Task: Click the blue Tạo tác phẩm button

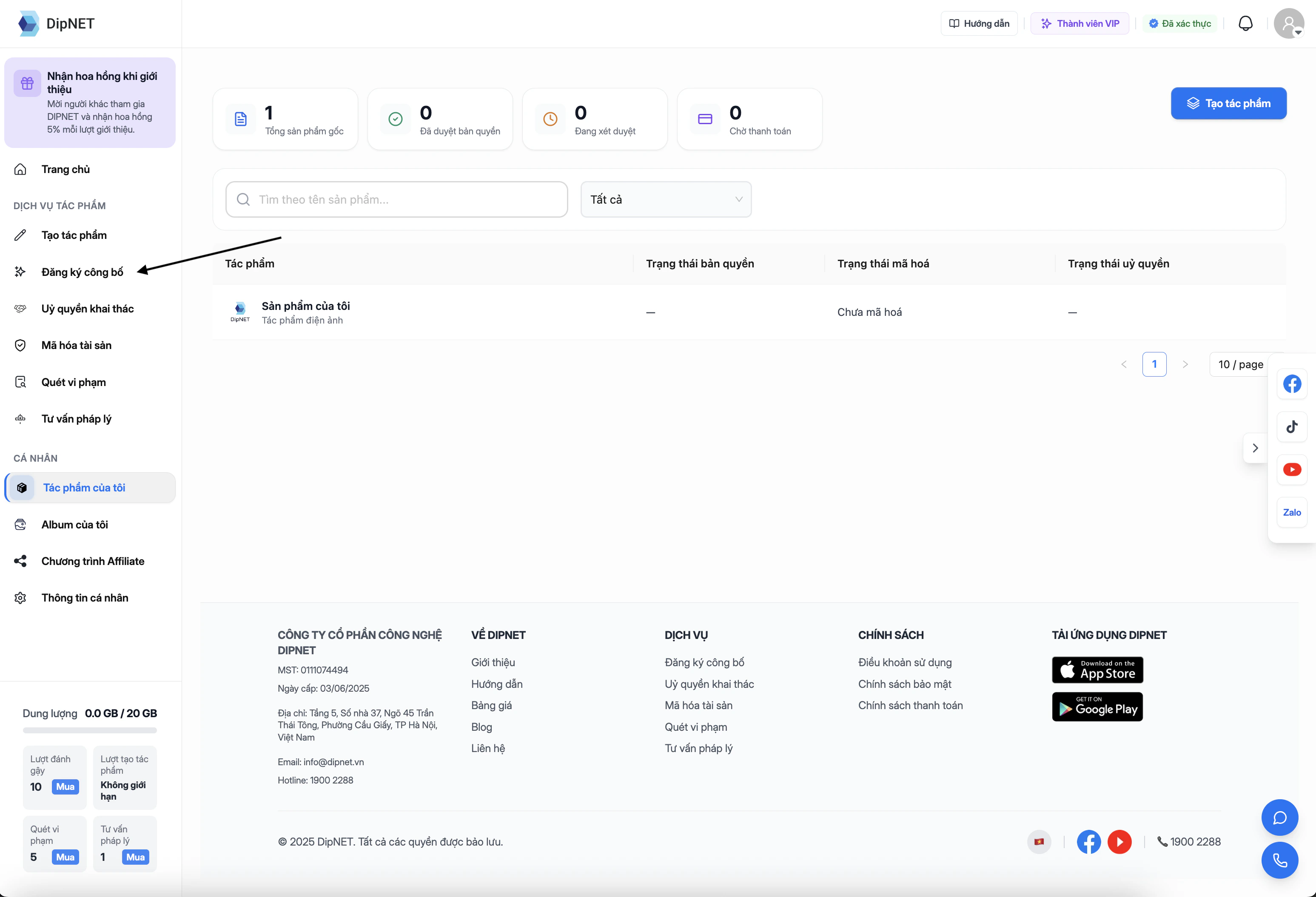Action: point(1229,104)
